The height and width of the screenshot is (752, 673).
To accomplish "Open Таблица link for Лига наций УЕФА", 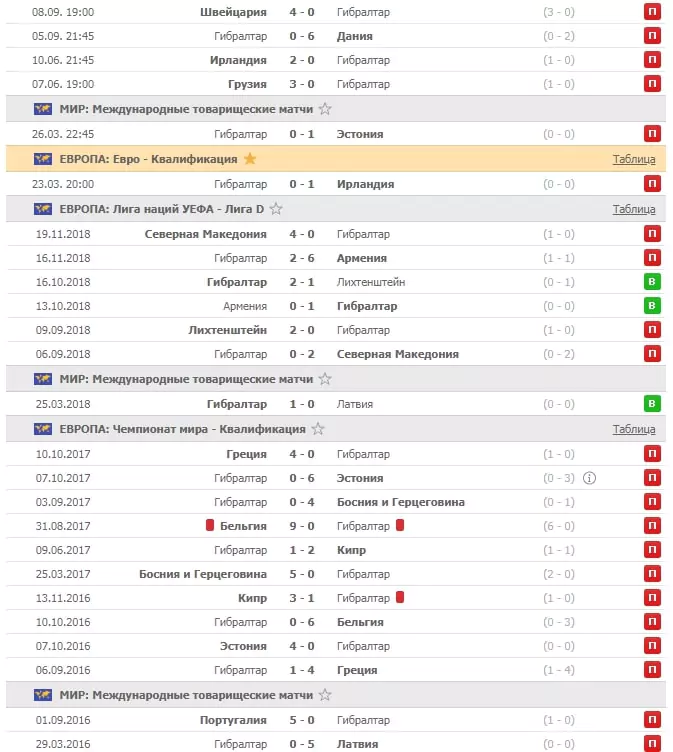I will coord(634,209).
